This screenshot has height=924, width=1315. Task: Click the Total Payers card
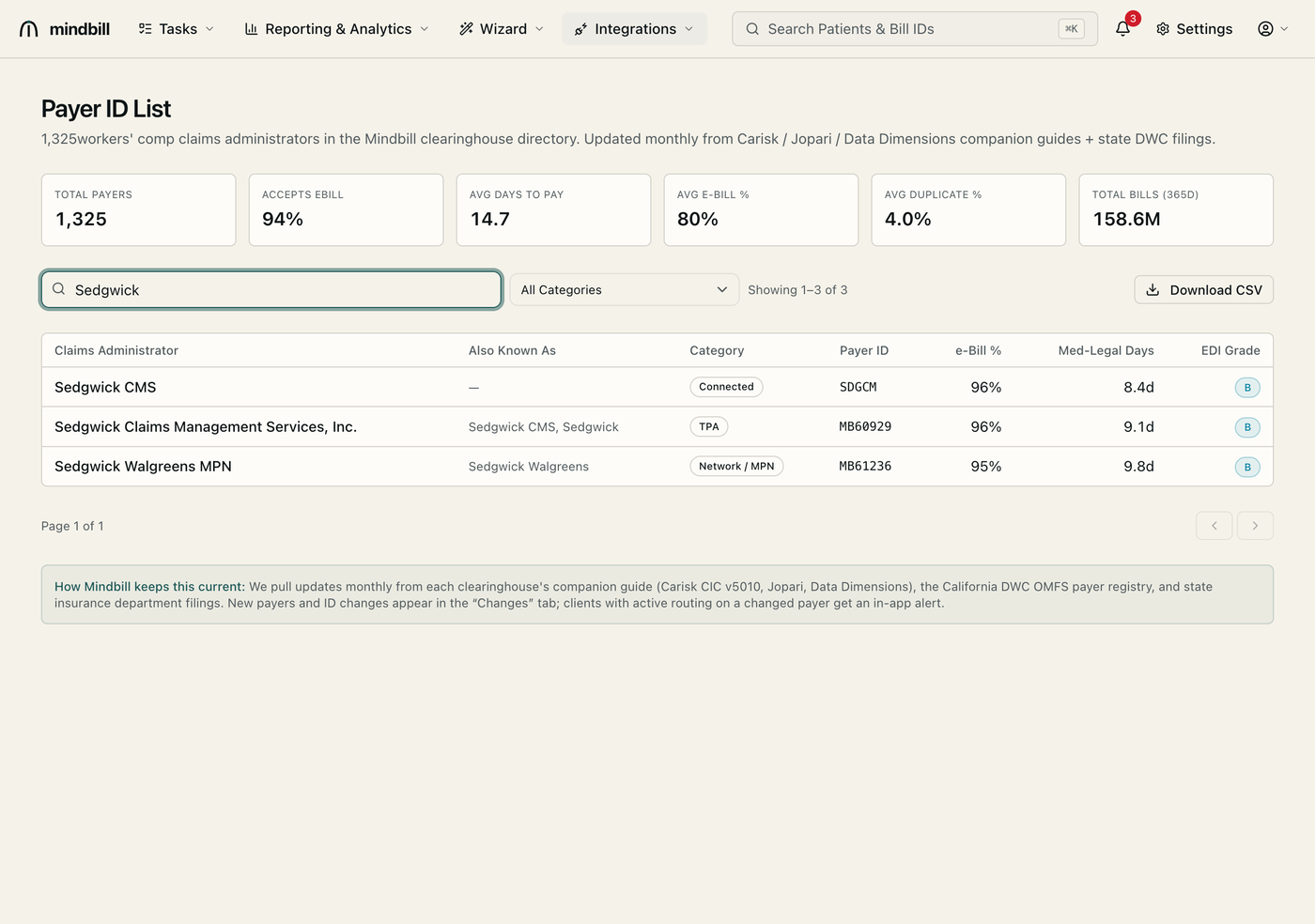tap(138, 209)
